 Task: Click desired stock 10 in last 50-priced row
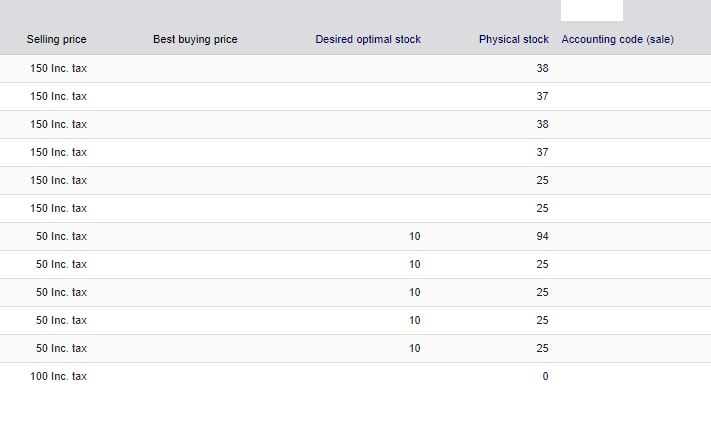point(414,348)
